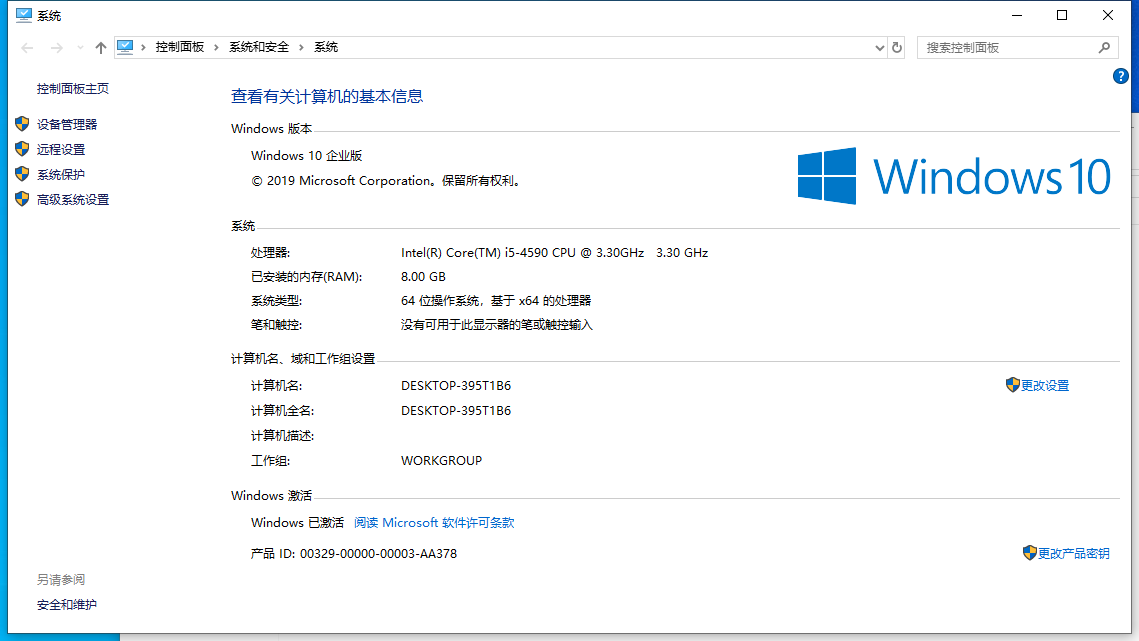Read Microsoft 软件许可条款 link
The width and height of the screenshot is (1139, 641).
pyautogui.click(x=434, y=523)
